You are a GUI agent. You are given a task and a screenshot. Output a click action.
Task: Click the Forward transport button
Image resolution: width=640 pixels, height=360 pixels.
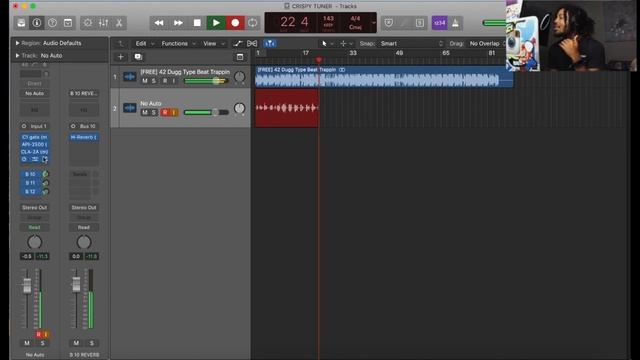click(178, 23)
